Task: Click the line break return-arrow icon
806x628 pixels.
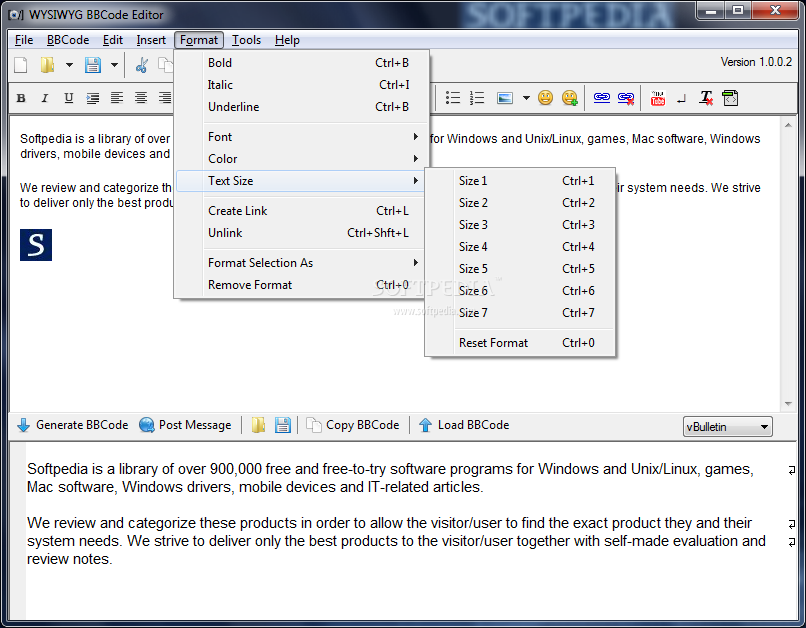Action: (682, 99)
